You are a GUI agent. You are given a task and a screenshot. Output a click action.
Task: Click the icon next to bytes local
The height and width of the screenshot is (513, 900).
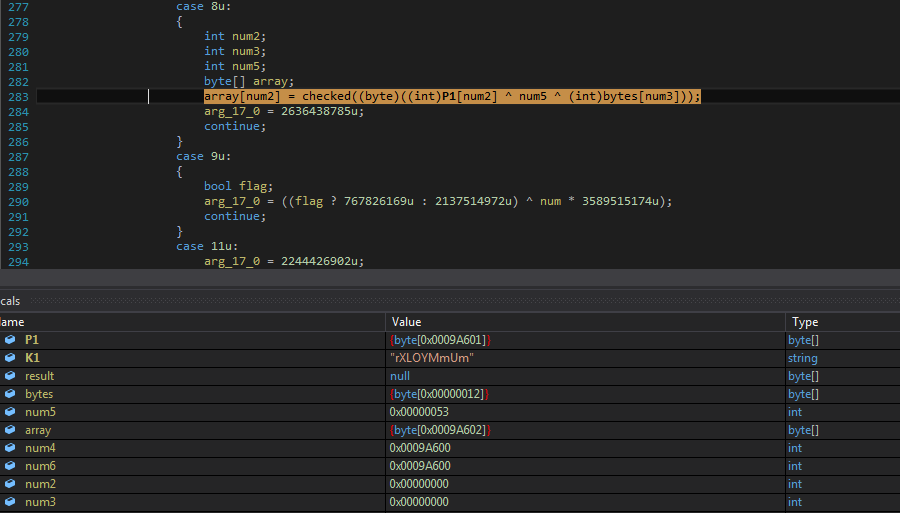pyautogui.click(x=10, y=394)
